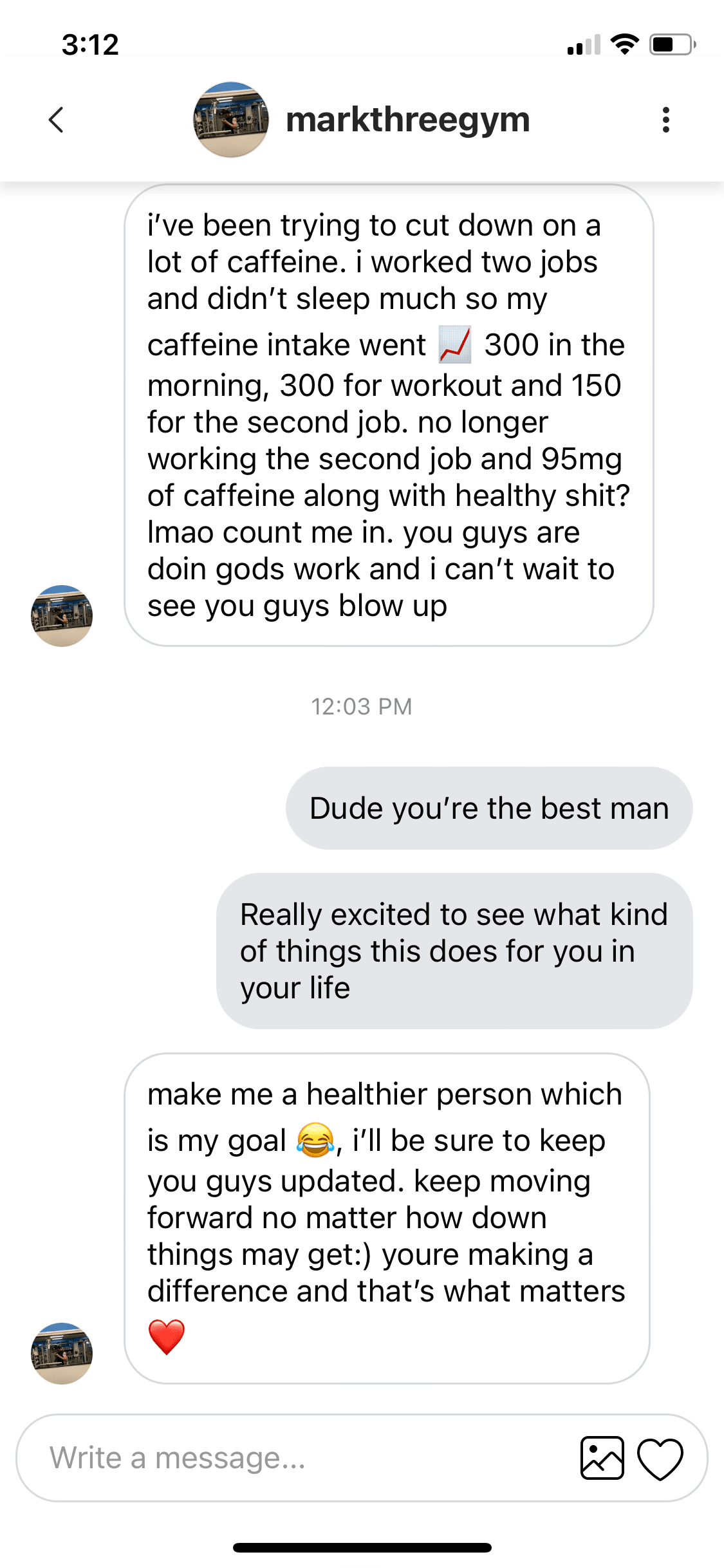Tap the avatar beside the healthier person message
Viewport: 724px width, 1568px height.
(x=62, y=1353)
